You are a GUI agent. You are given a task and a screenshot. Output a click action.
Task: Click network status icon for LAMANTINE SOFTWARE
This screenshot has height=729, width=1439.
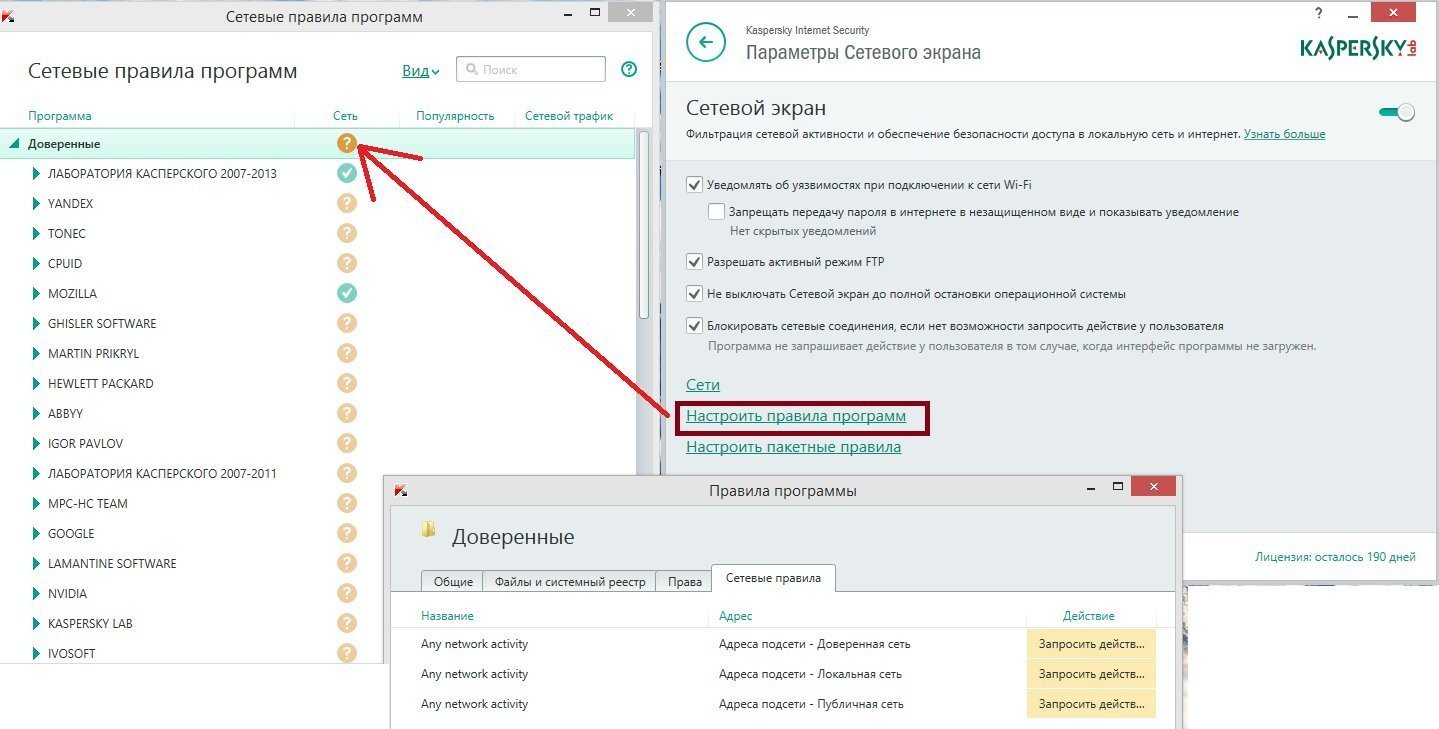tap(346, 563)
